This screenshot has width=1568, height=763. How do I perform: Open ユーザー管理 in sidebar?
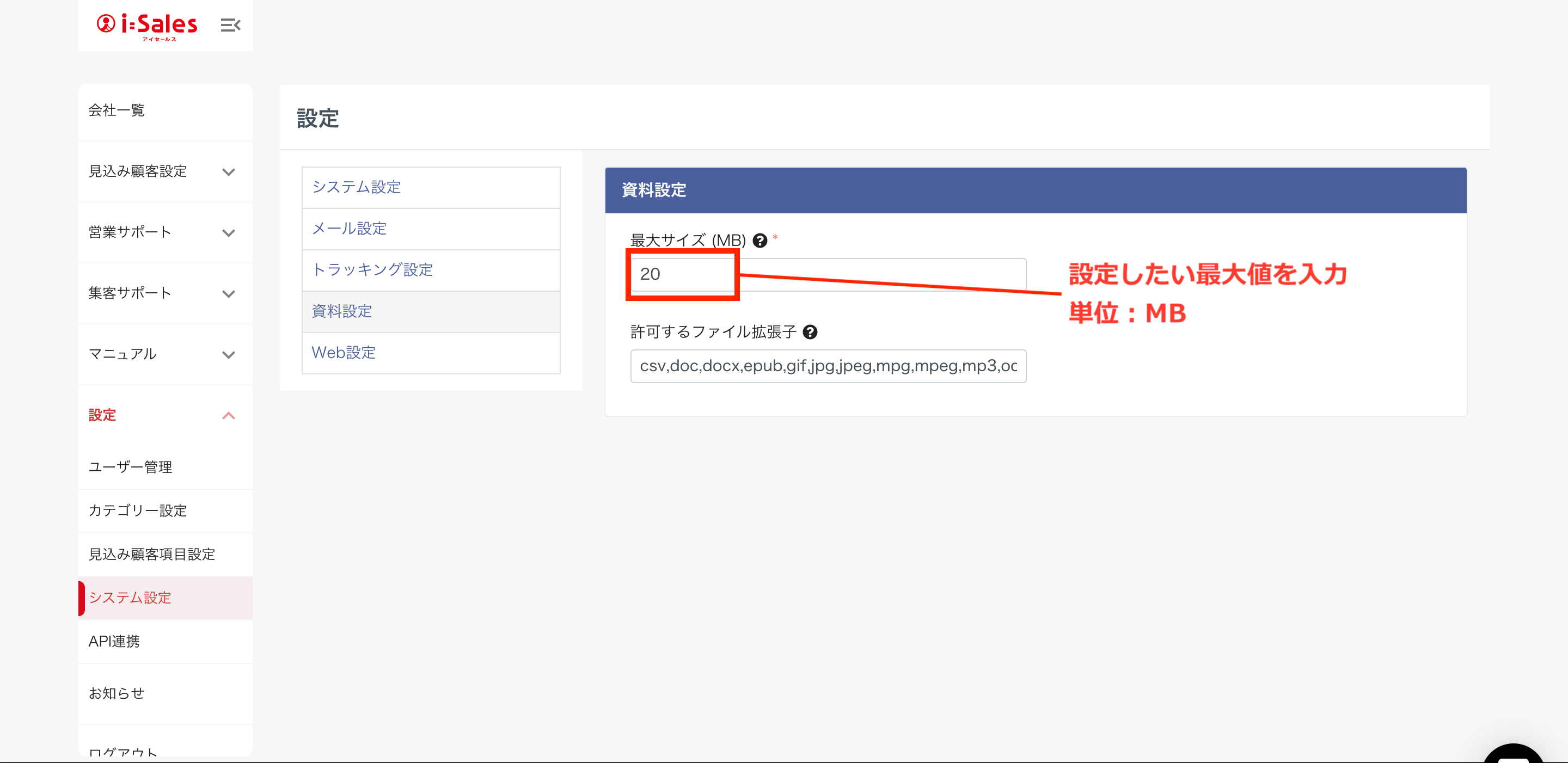point(130,467)
